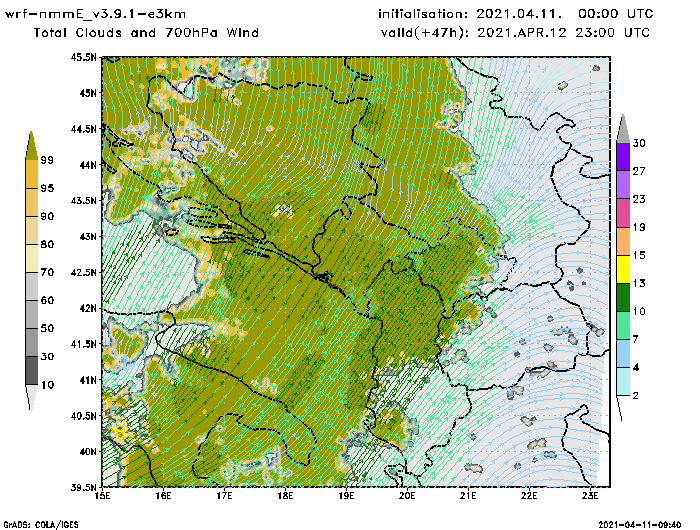
Task: Click the '41.5N' latitude axis label
Action: (x=83, y=344)
